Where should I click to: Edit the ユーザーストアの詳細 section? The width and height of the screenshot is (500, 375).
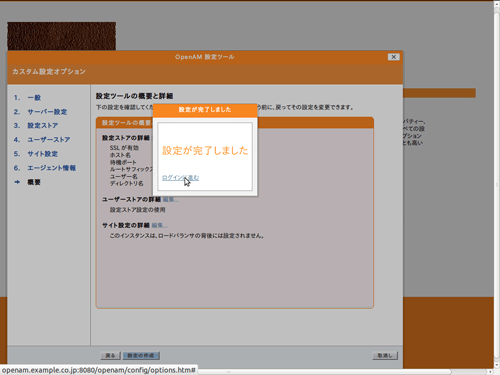[170, 199]
